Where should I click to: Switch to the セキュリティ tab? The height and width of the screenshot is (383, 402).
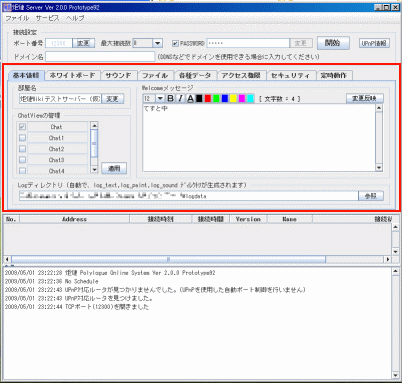pos(290,75)
